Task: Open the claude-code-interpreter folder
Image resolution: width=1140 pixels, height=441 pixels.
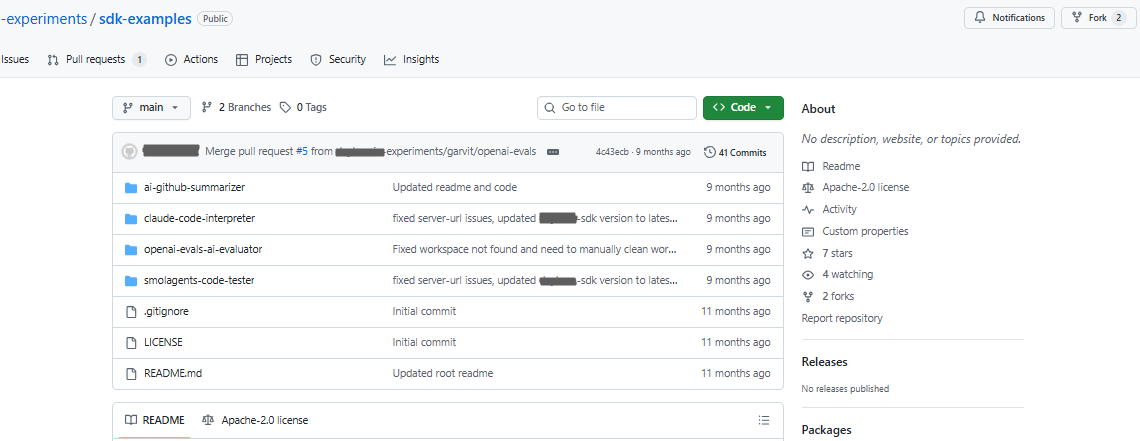Action: [199, 218]
